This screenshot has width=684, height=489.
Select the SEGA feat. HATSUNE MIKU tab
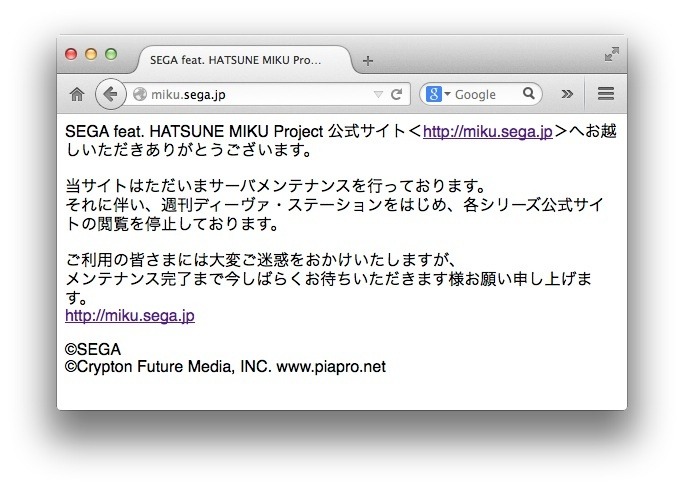point(244,60)
